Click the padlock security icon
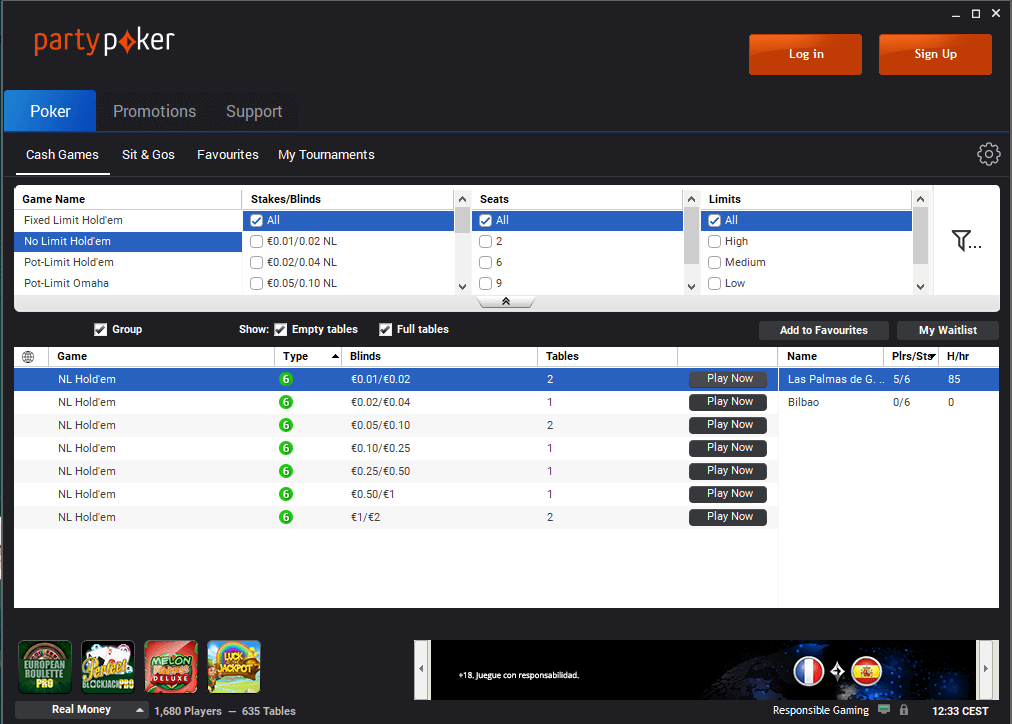The height and width of the screenshot is (724, 1012). pos(904,710)
